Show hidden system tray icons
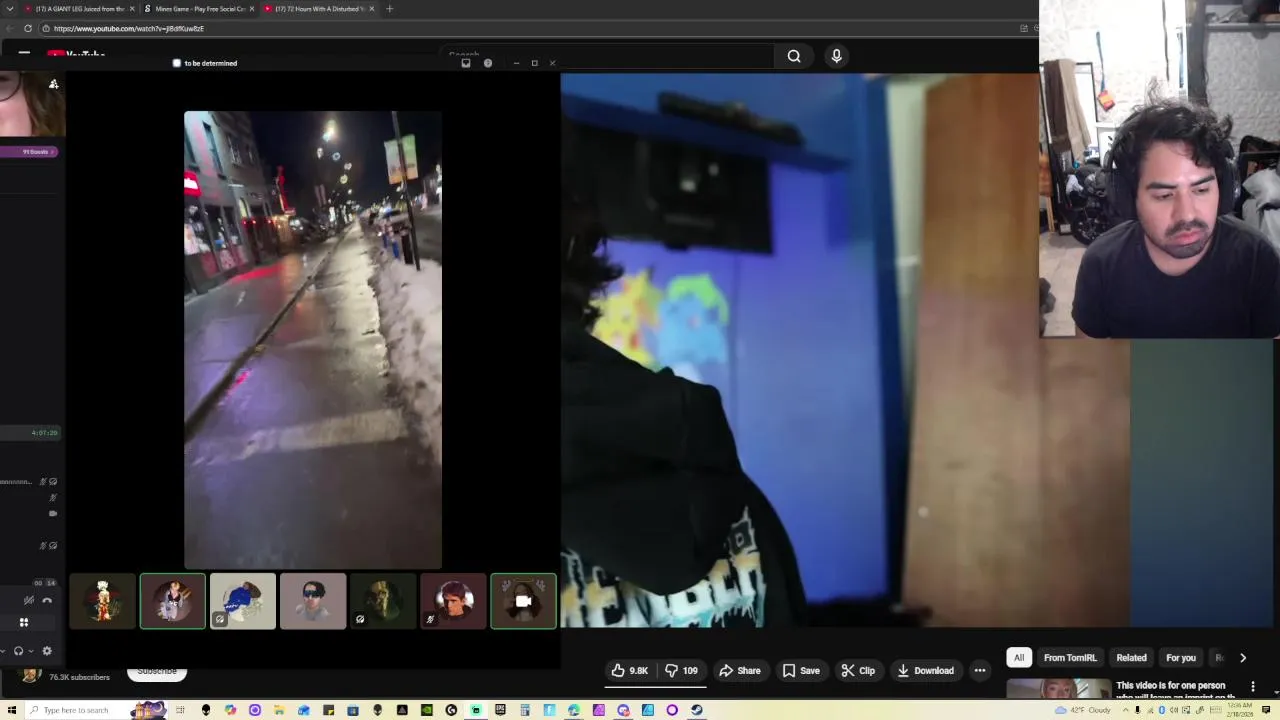Viewport: 1280px width, 720px height. [1126, 710]
